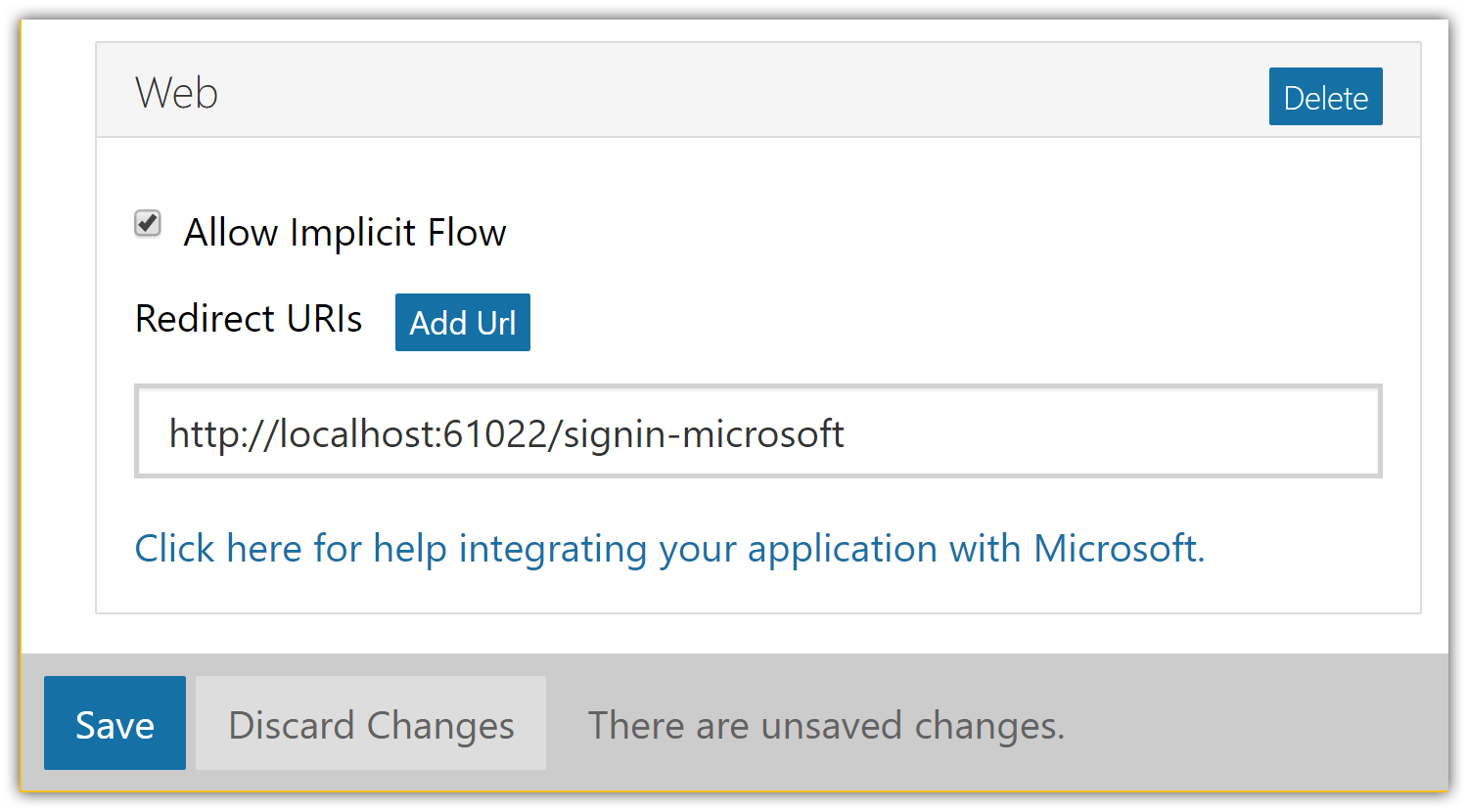The width and height of the screenshot is (1468, 812).
Task: Click the word Microsoft in help link
Action: coord(1116,549)
